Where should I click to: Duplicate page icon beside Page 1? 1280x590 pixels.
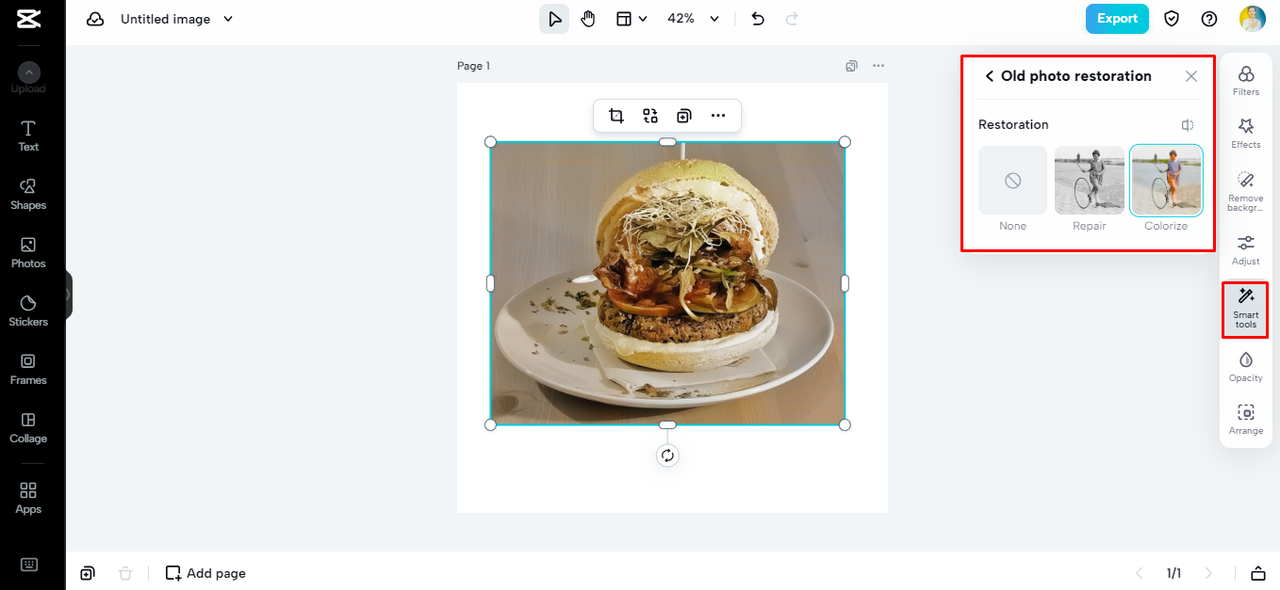(x=851, y=66)
